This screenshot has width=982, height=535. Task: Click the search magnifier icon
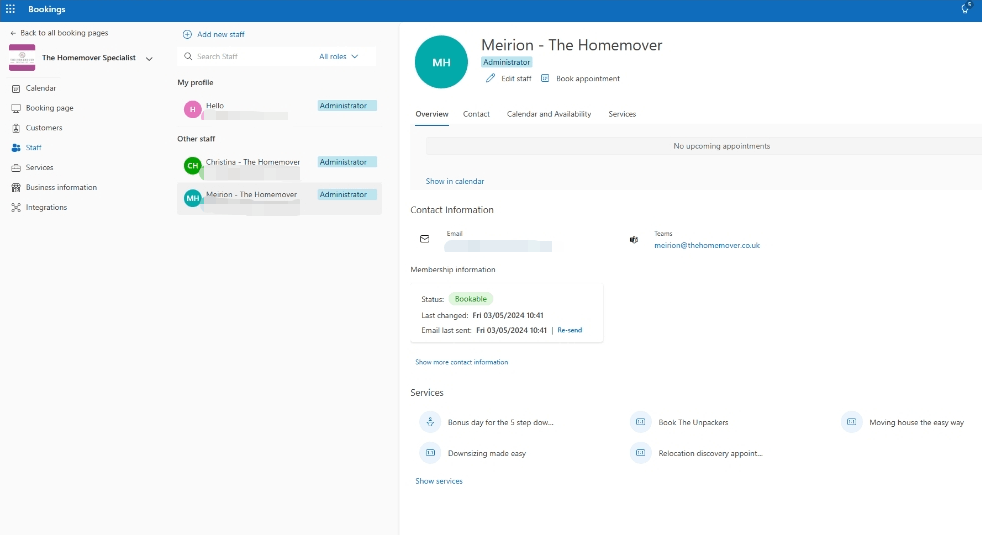(188, 56)
